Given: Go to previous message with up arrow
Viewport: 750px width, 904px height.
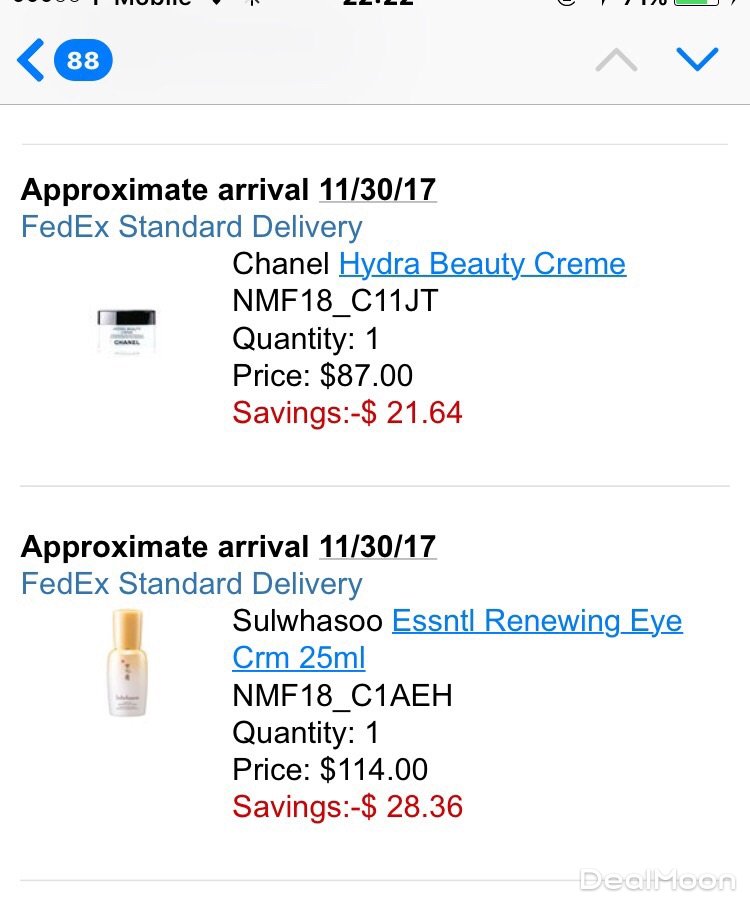Looking at the screenshot, I should 616,61.
